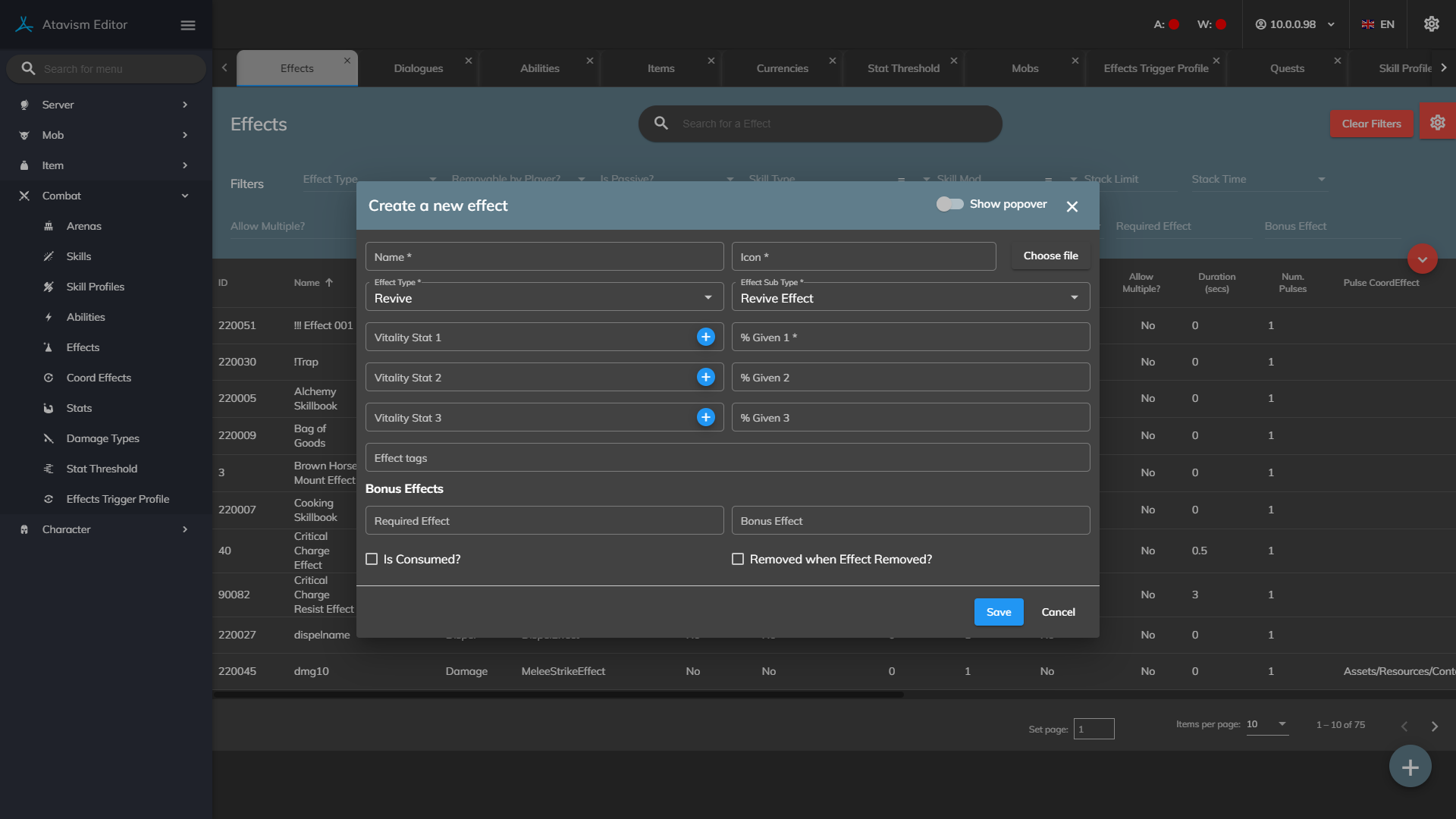This screenshot has height=819, width=1456.
Task: Click the round add-effect plus button at bottom right
Action: pyautogui.click(x=1410, y=767)
